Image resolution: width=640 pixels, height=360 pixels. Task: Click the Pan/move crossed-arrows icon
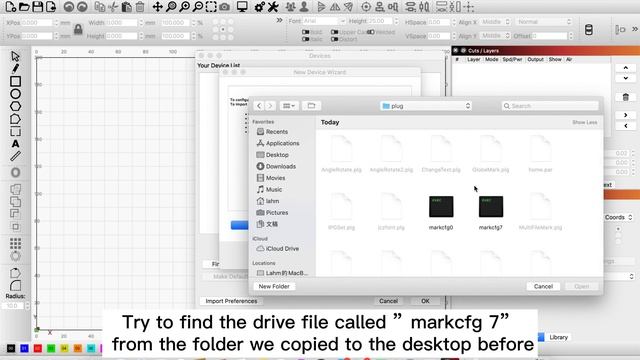click(x=157, y=7)
